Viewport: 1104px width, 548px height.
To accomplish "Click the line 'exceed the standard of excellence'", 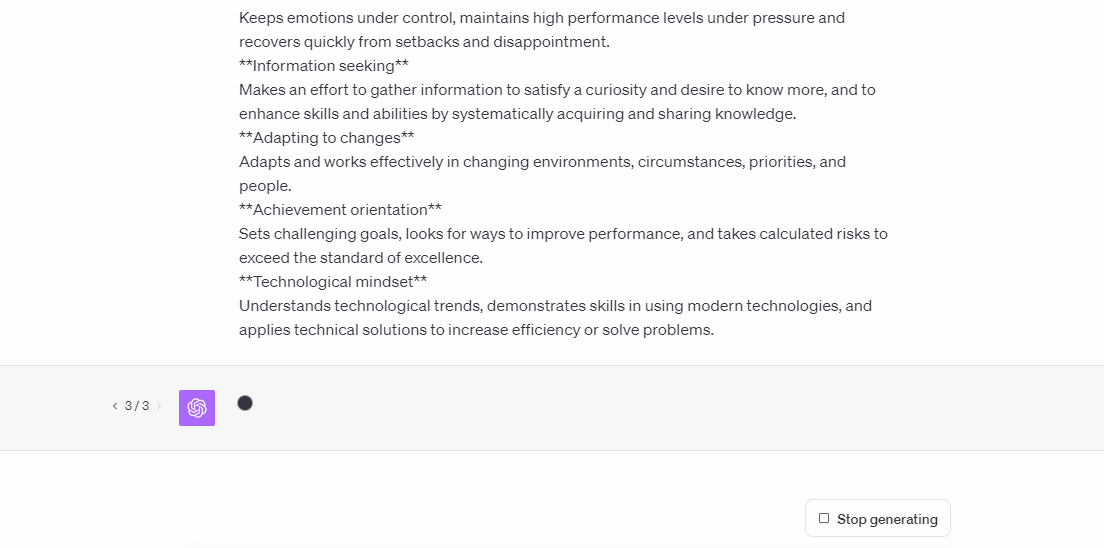I will pyautogui.click(x=361, y=258).
